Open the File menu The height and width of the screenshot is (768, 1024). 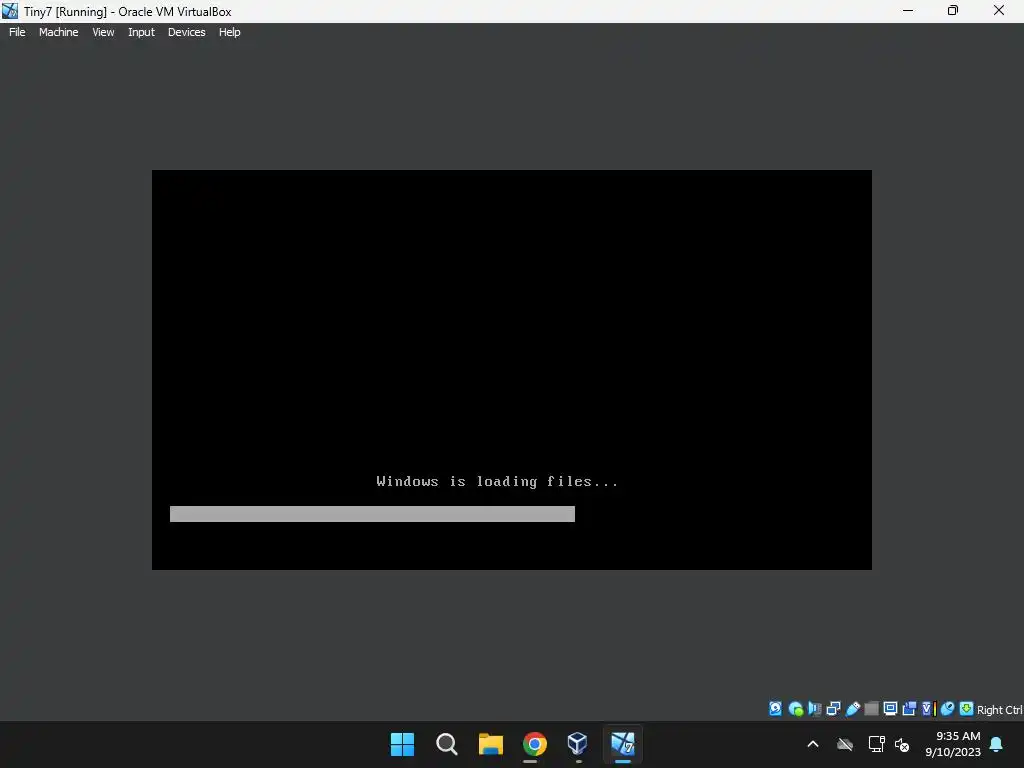coord(17,32)
